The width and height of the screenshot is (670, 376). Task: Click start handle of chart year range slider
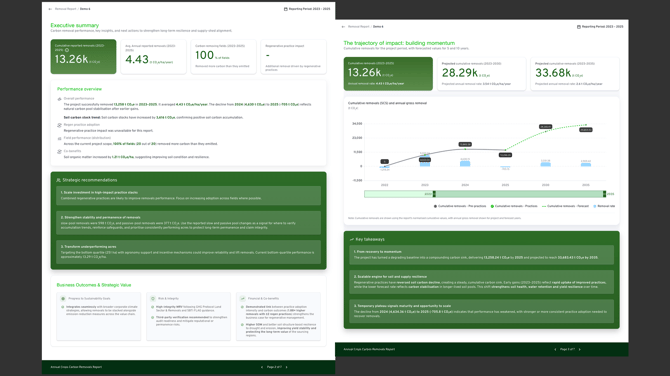pos(434,194)
